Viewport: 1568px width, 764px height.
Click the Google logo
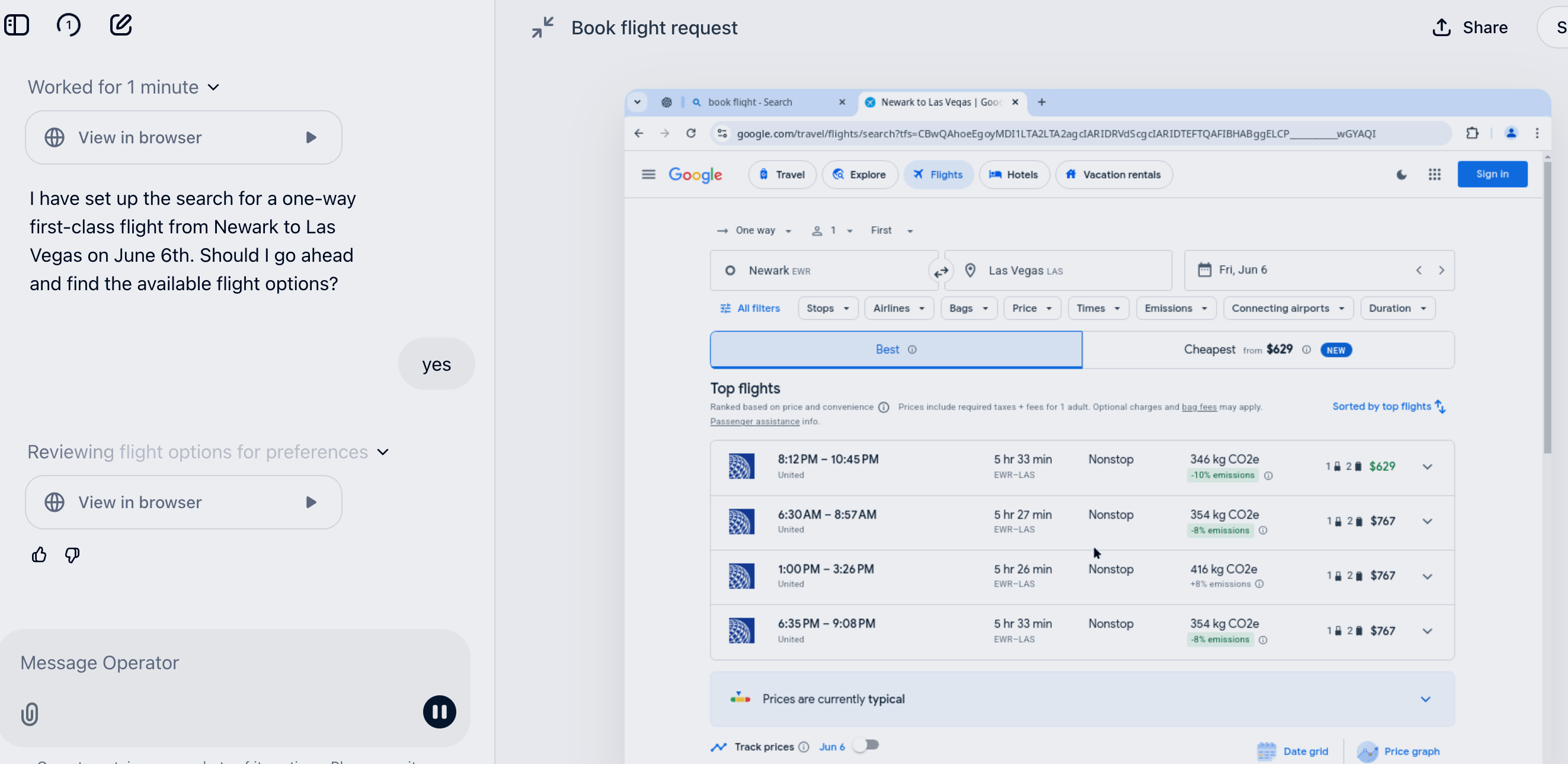coord(695,175)
